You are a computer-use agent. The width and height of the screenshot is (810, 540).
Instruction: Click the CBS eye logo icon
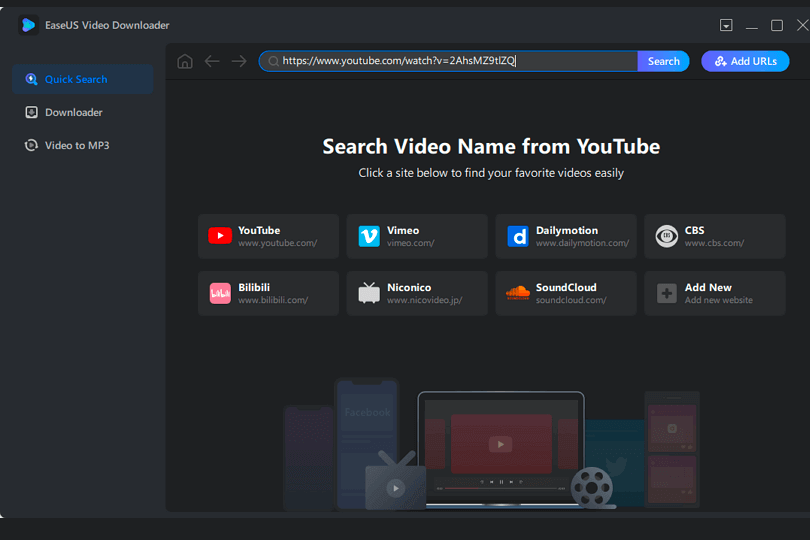tap(666, 236)
